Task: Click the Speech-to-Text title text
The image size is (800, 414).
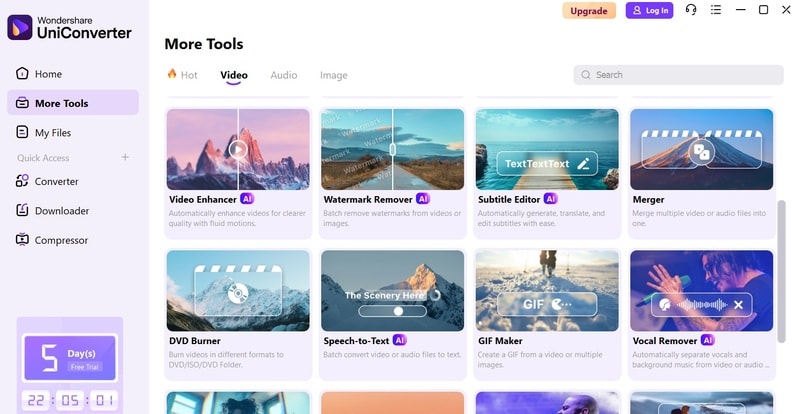Action: click(356, 341)
